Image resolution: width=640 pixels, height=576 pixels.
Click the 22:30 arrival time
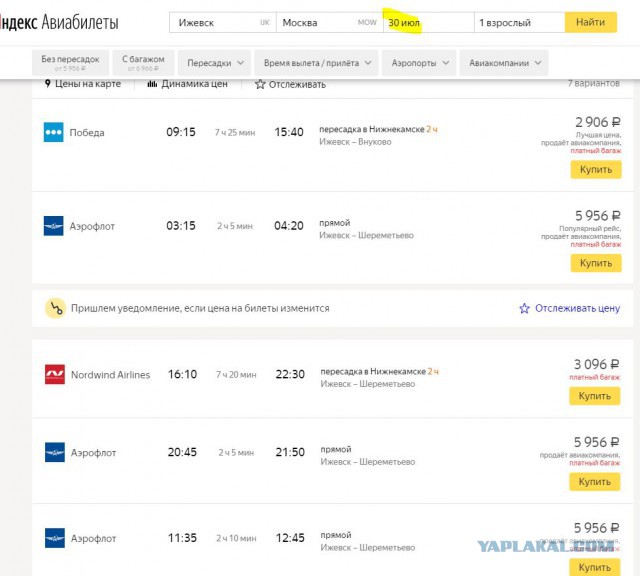click(x=290, y=374)
